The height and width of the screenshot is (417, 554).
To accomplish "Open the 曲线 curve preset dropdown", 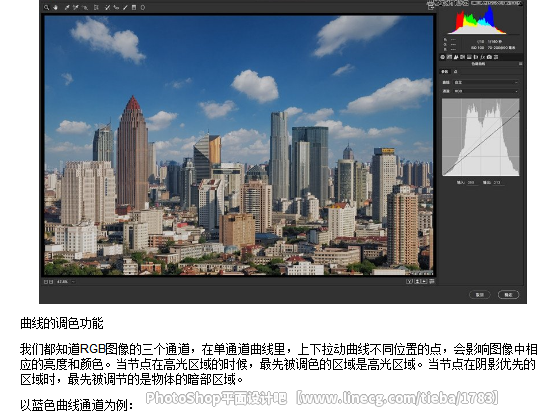I will (486, 82).
